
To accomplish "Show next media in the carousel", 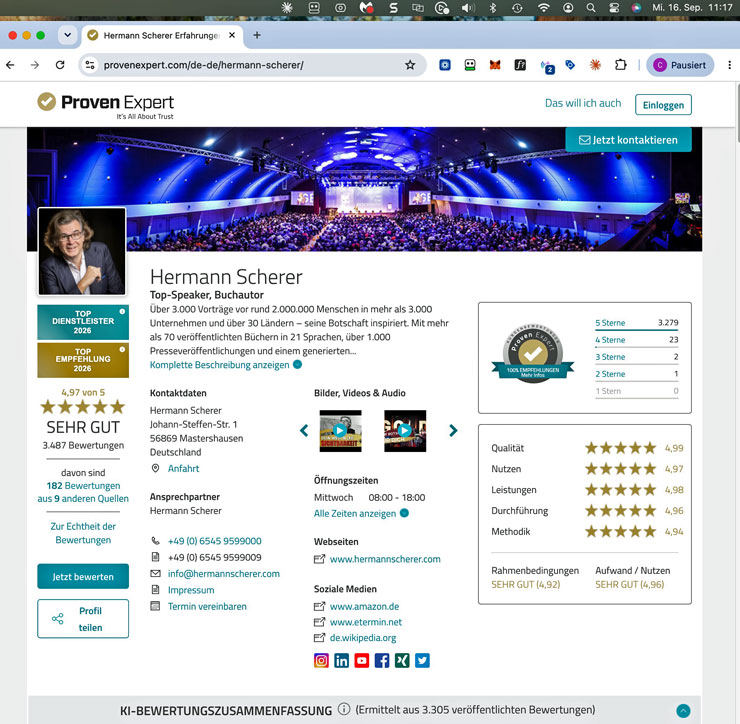I will tap(453, 430).
